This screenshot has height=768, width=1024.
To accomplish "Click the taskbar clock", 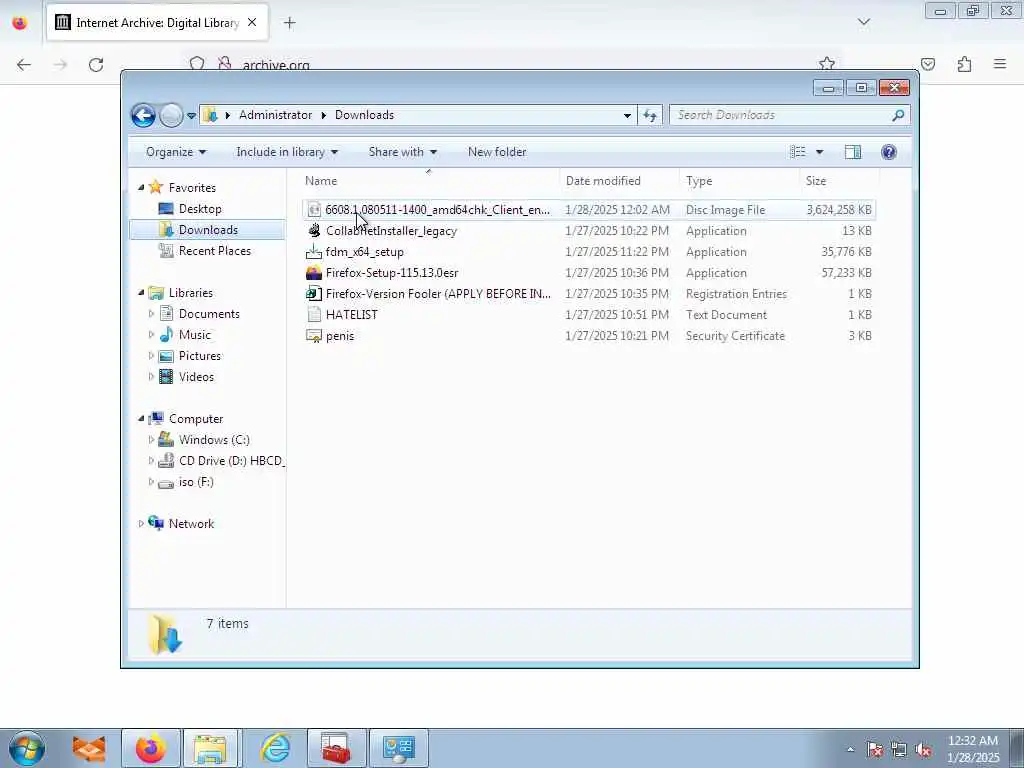I will pos(973,749).
